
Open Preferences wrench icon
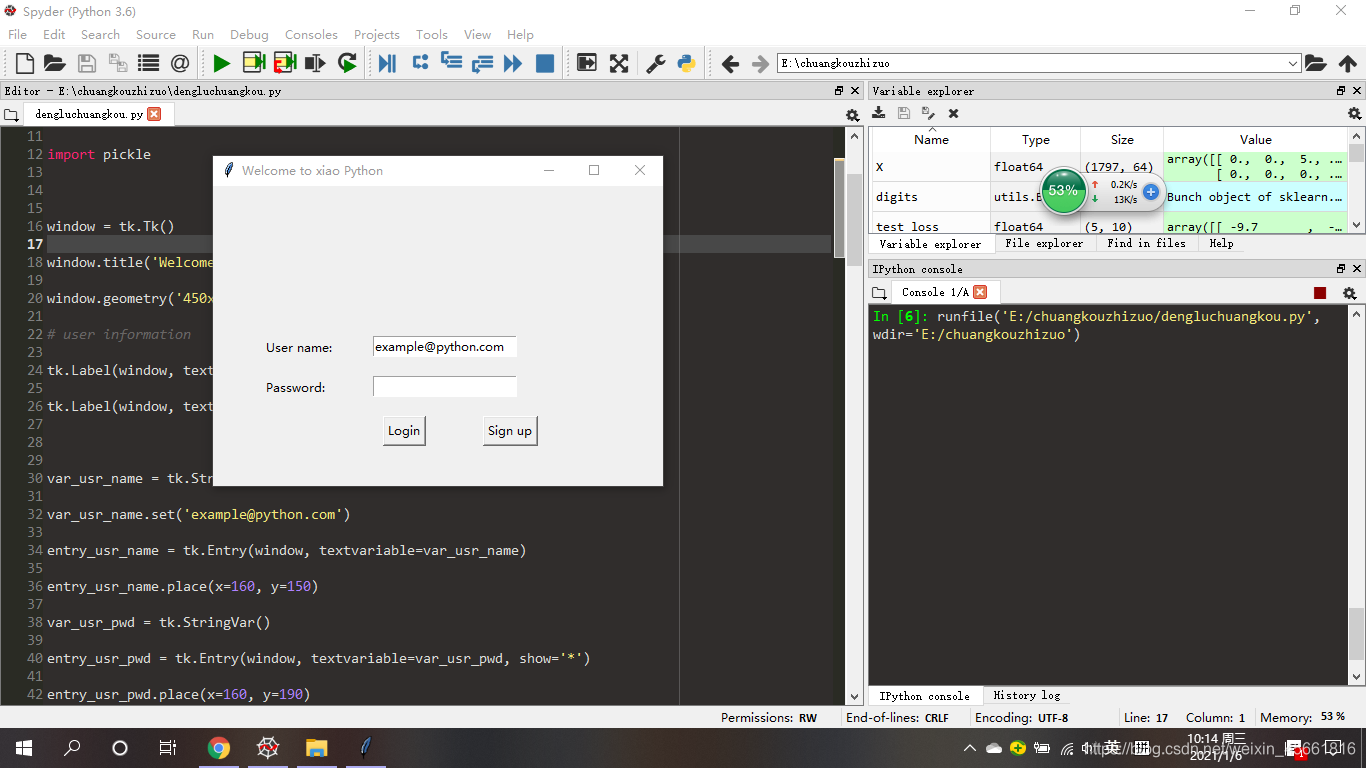click(x=656, y=64)
